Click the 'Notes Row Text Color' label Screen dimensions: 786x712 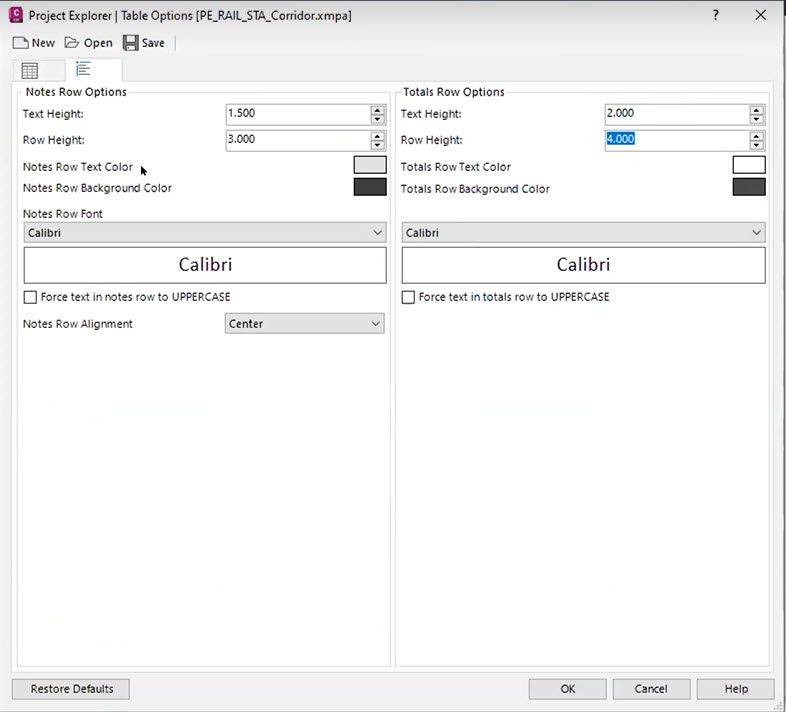[78, 167]
